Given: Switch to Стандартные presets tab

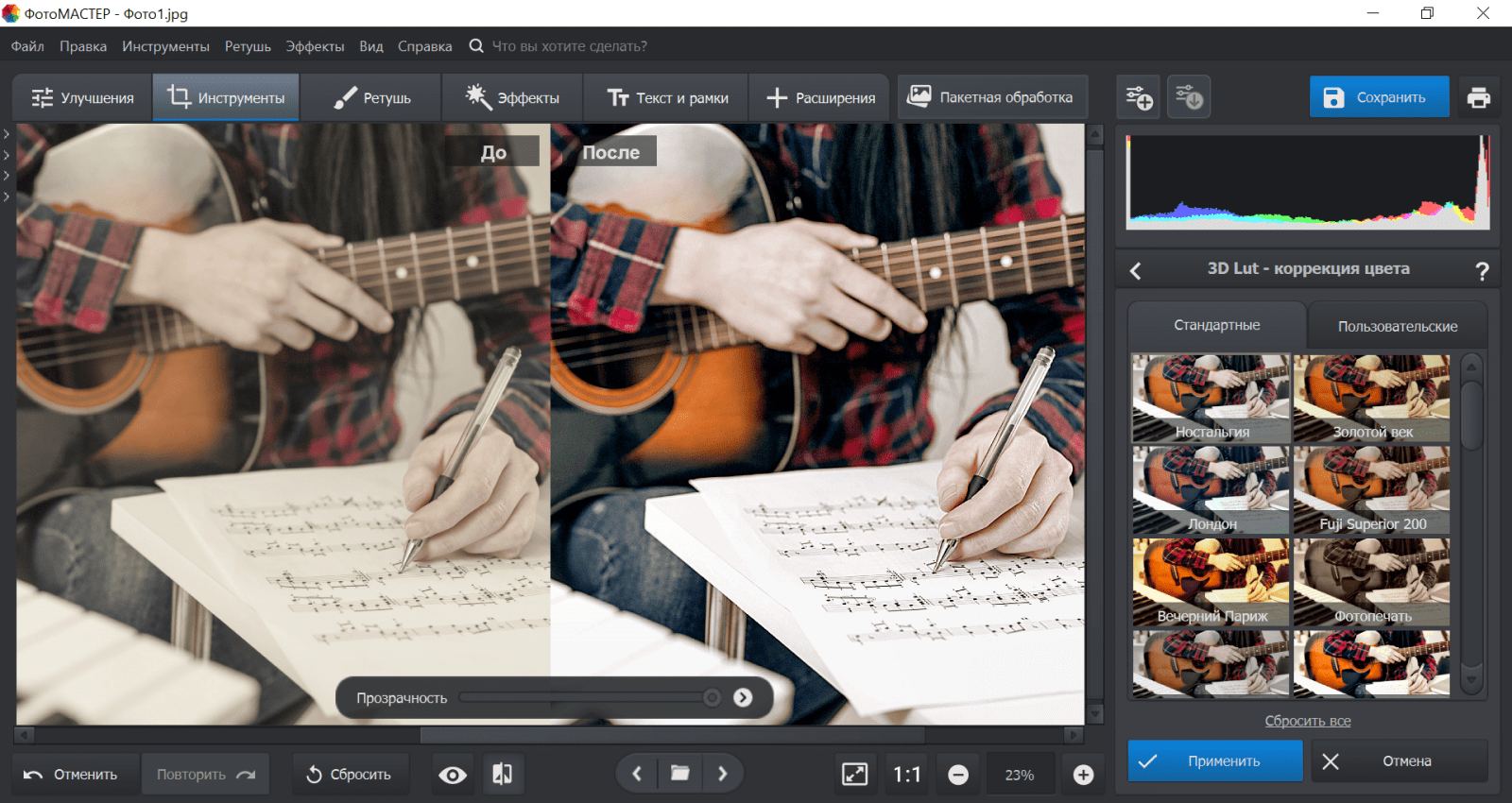Looking at the screenshot, I should pos(1217,325).
